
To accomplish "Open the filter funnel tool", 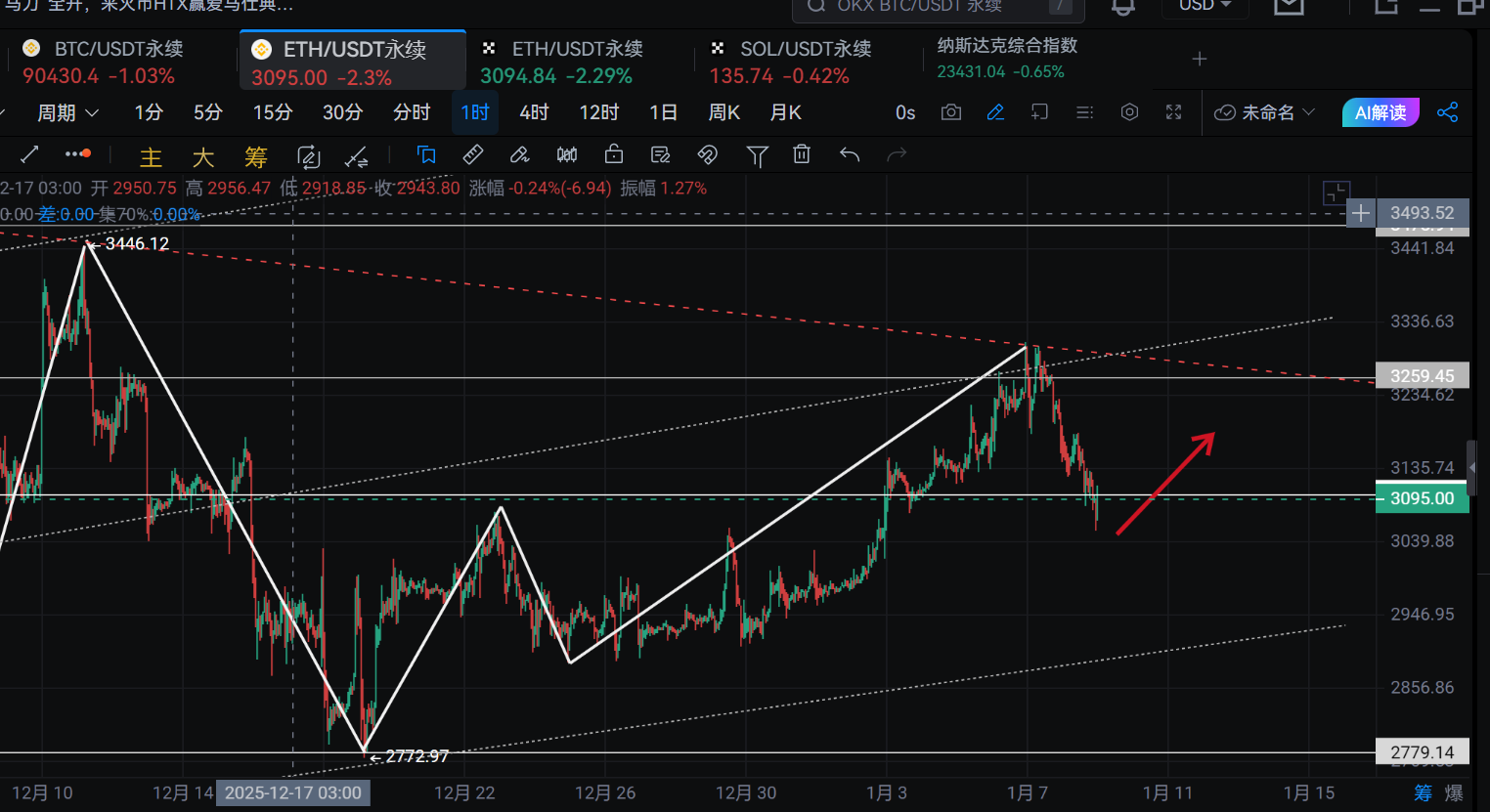I will (x=757, y=155).
